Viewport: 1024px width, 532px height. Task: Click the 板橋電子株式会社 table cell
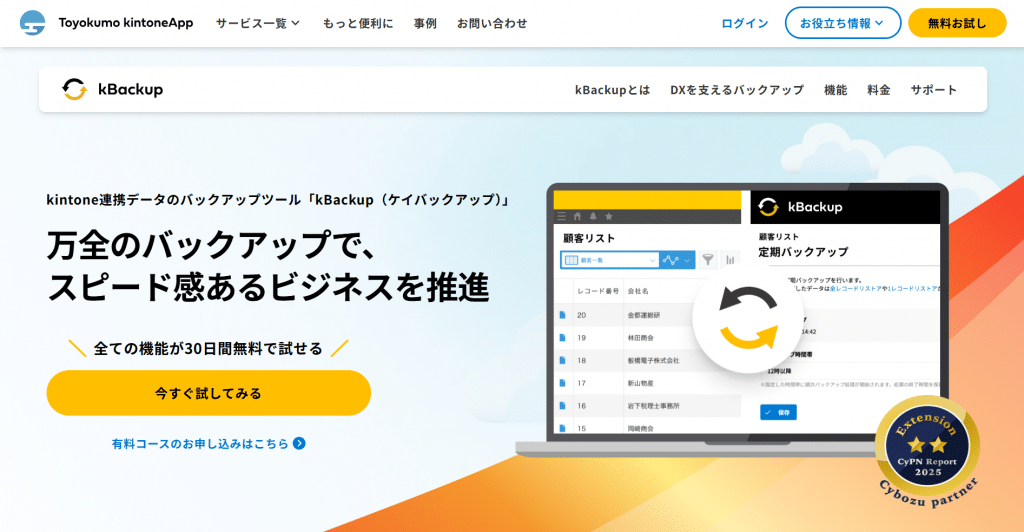653,360
